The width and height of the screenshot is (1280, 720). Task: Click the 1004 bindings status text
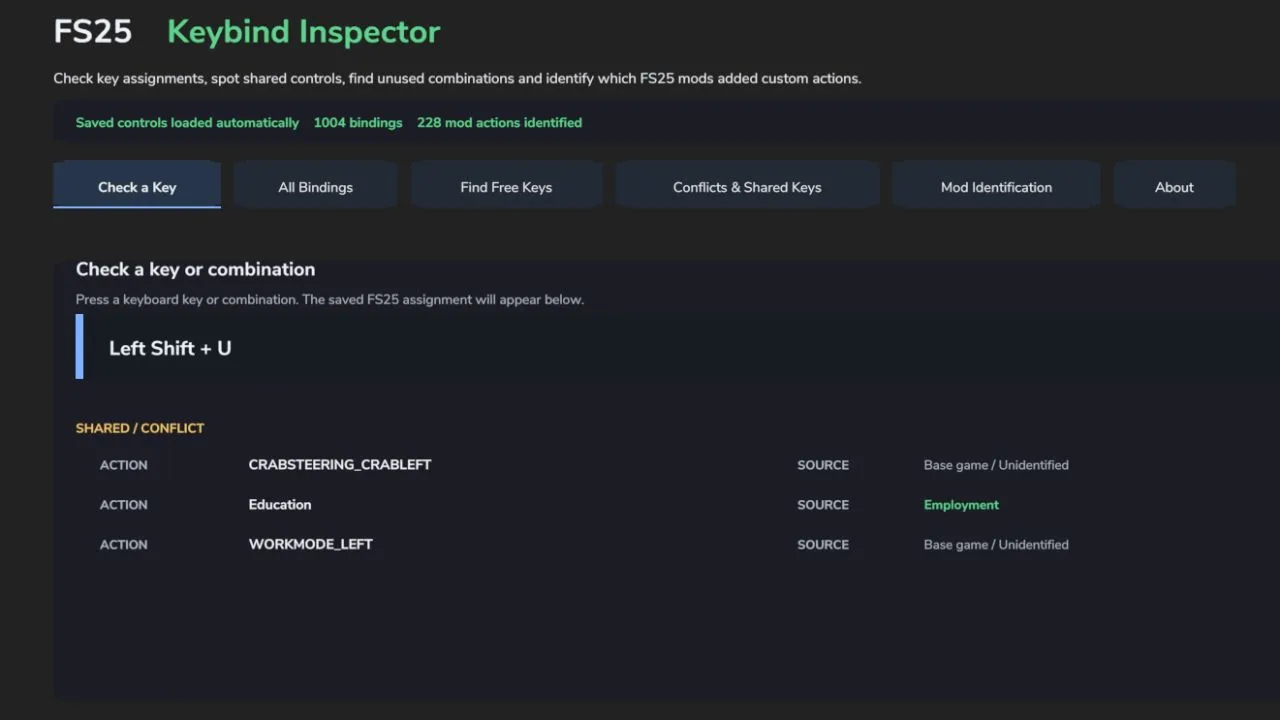[x=358, y=123]
